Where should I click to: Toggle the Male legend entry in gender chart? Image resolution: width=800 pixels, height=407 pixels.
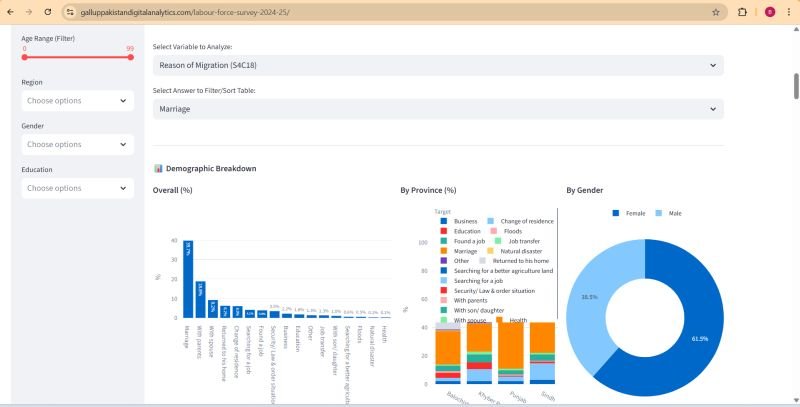(x=669, y=213)
